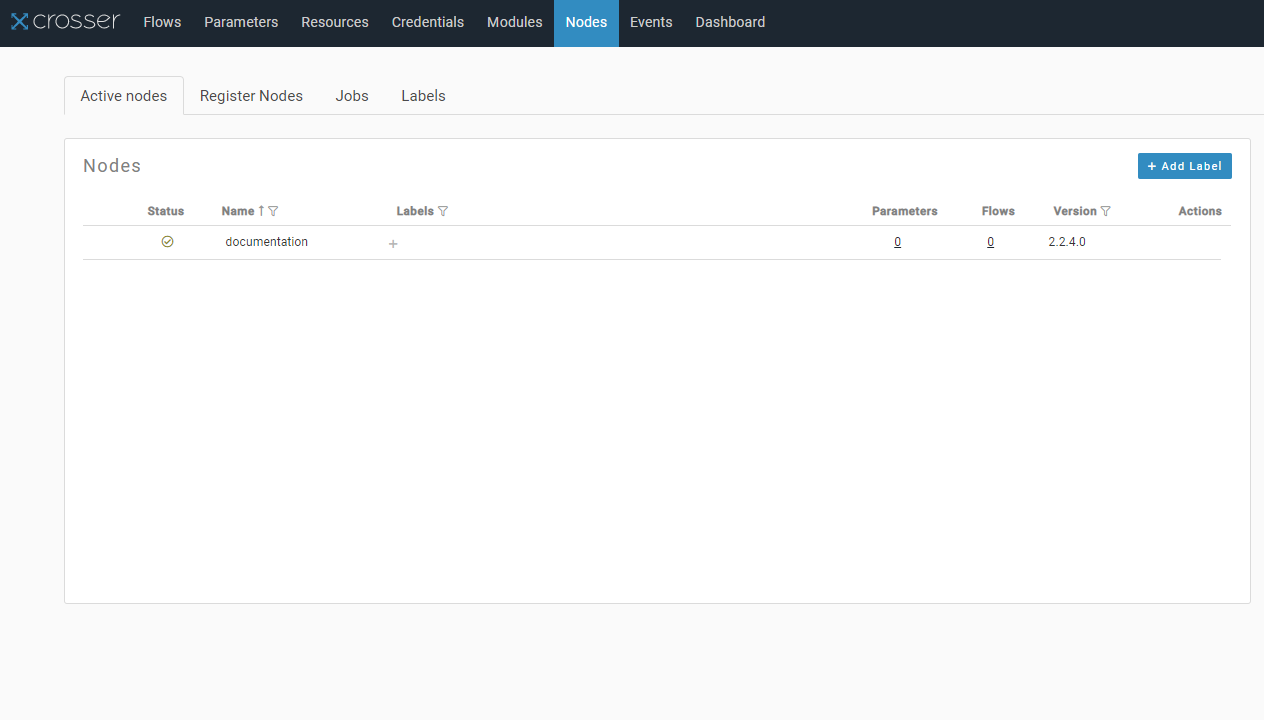Open the Version column filter icon
The height and width of the screenshot is (720, 1264).
coord(1105,211)
